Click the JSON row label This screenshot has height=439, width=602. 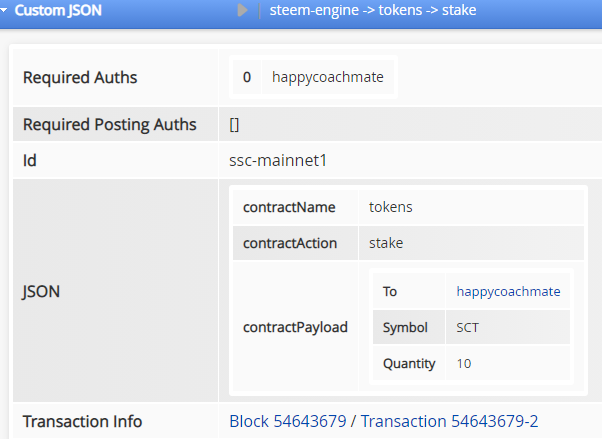click(41, 292)
